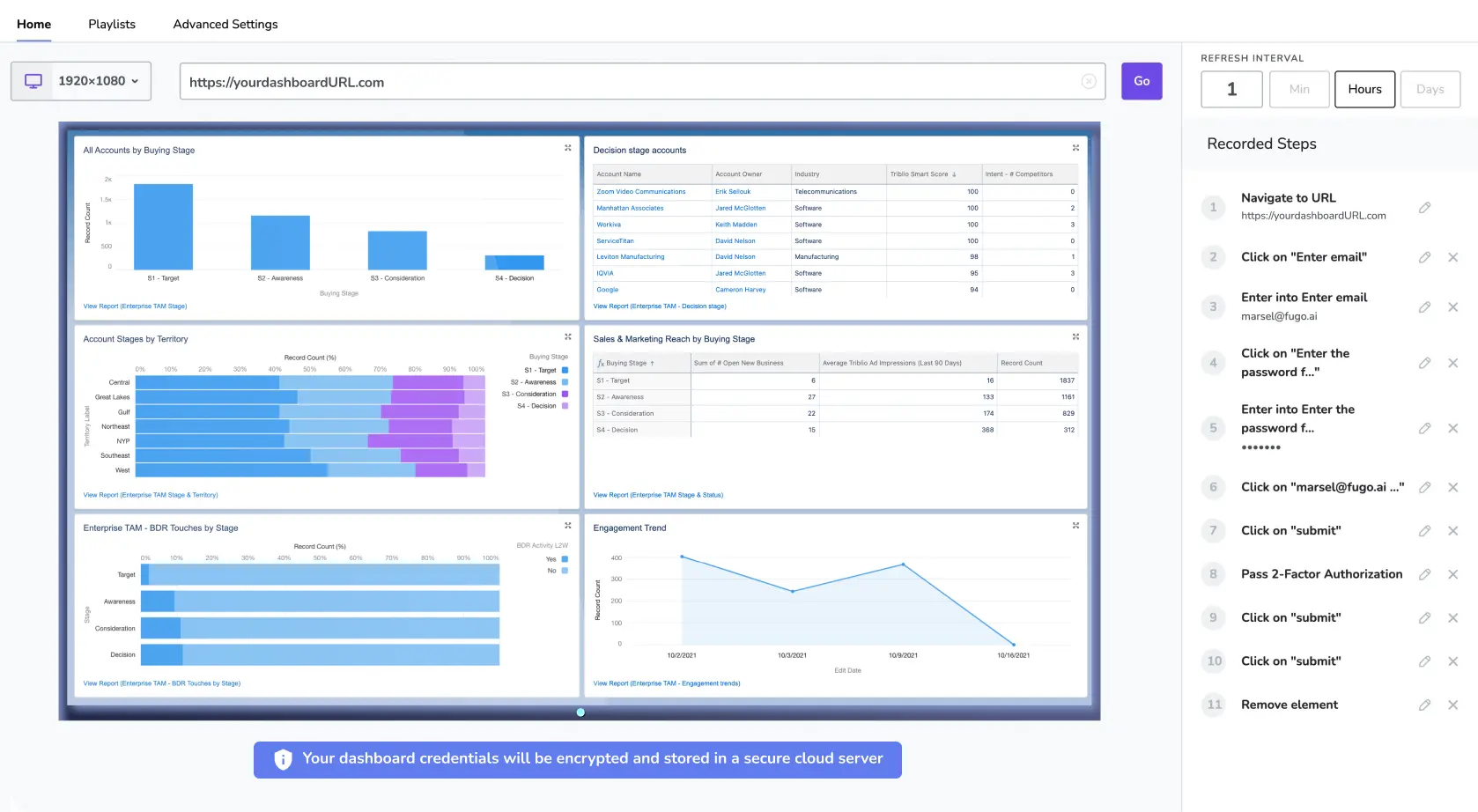The image size is (1478, 812).
Task: Click the S1 - Target legend swatch
Action: coord(565,370)
